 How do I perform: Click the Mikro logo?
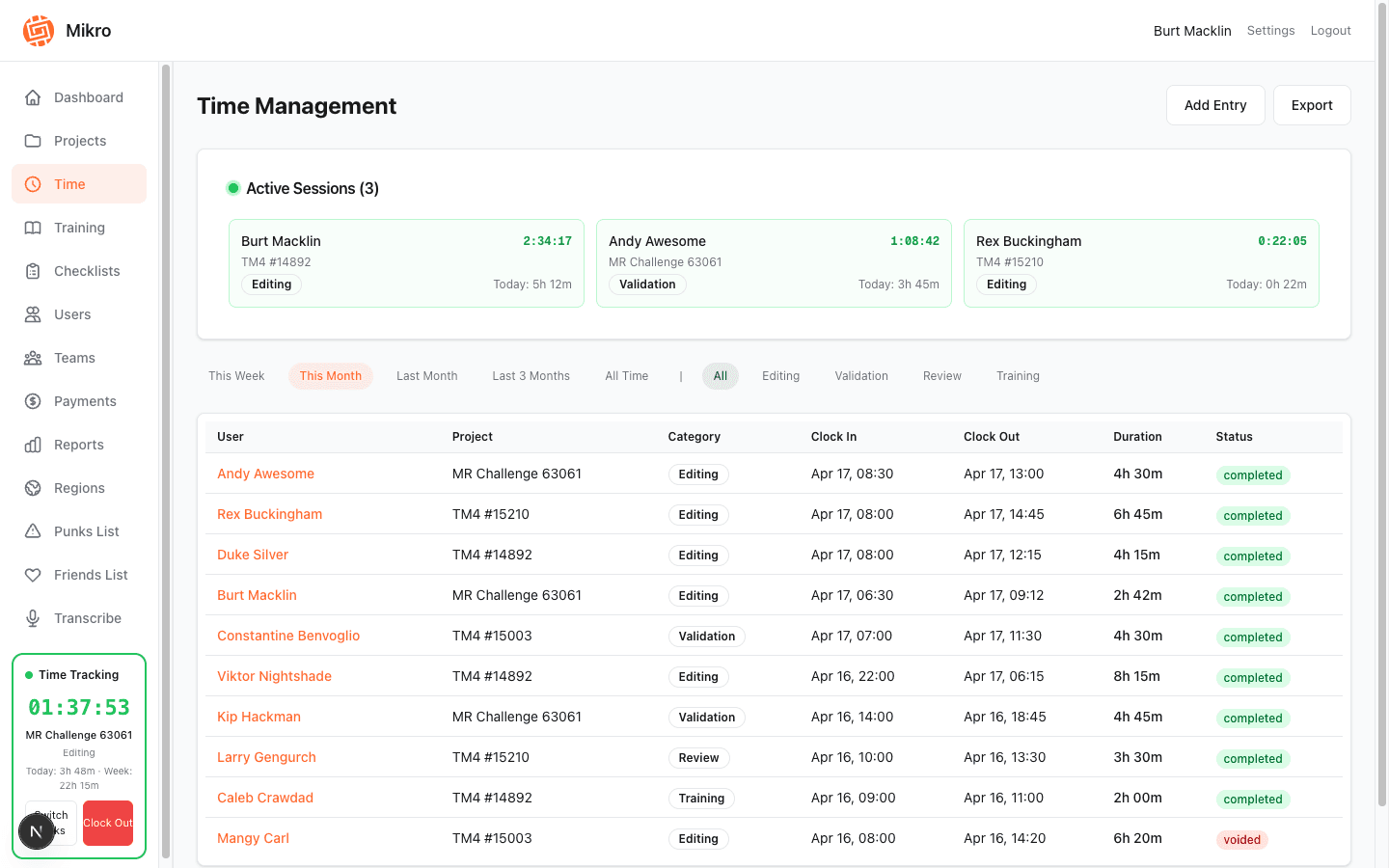(x=39, y=30)
